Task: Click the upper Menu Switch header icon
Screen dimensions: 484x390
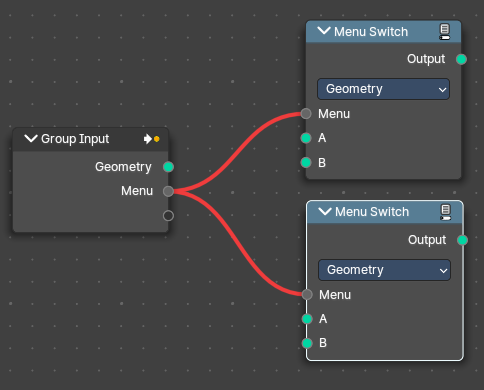Action: pyautogui.click(x=445, y=32)
